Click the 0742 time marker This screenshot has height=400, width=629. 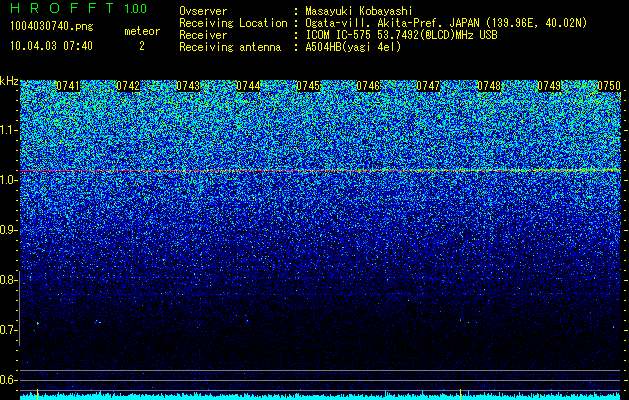[128, 86]
